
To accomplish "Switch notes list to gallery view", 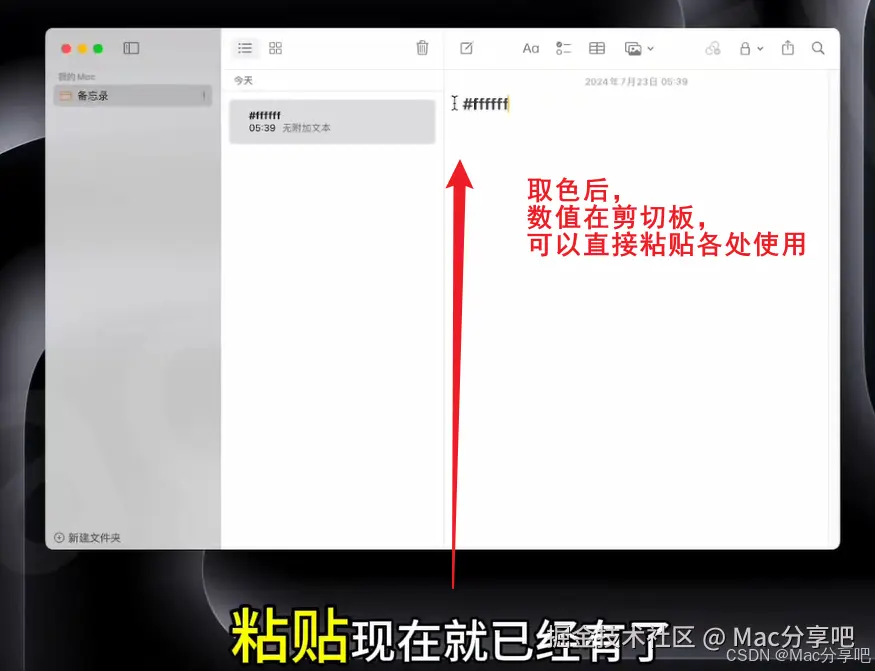I will click(x=275, y=47).
